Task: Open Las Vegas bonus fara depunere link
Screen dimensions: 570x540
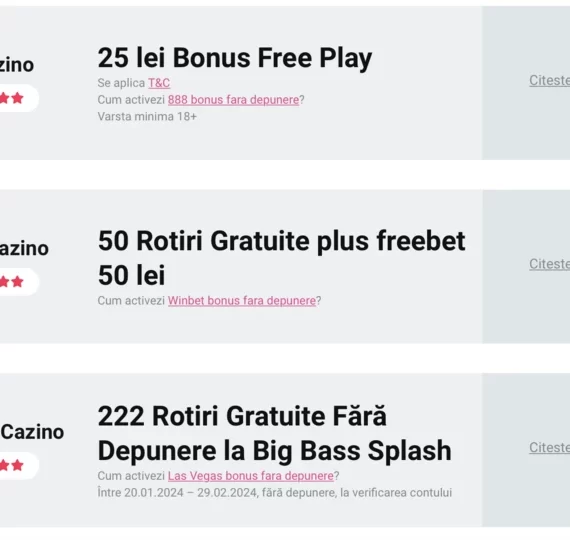Action: click(x=250, y=476)
